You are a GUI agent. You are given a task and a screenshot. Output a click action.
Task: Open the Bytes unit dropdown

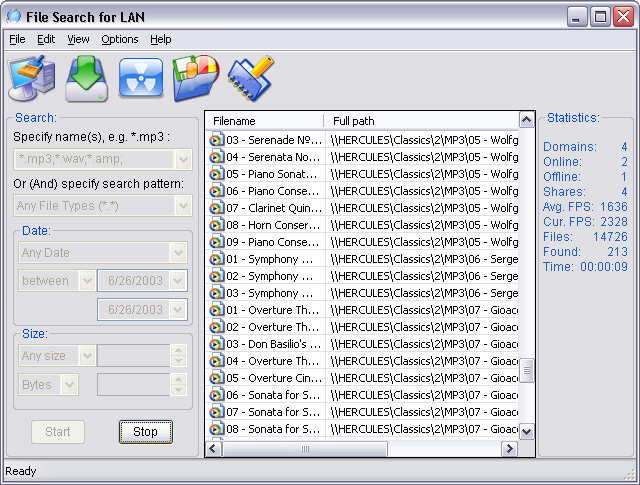[69, 384]
